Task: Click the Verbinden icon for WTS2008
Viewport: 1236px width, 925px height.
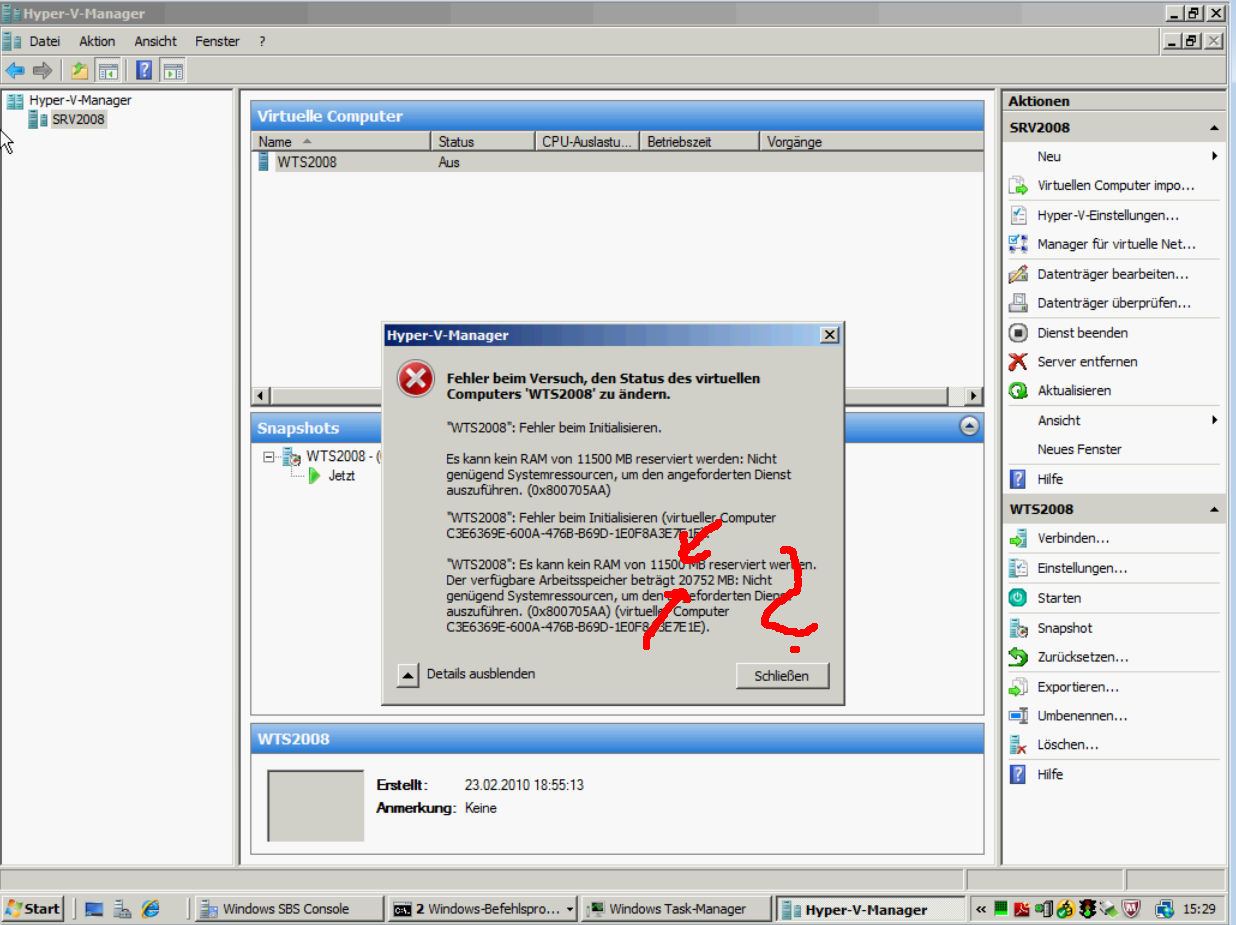Action: click(x=1018, y=538)
